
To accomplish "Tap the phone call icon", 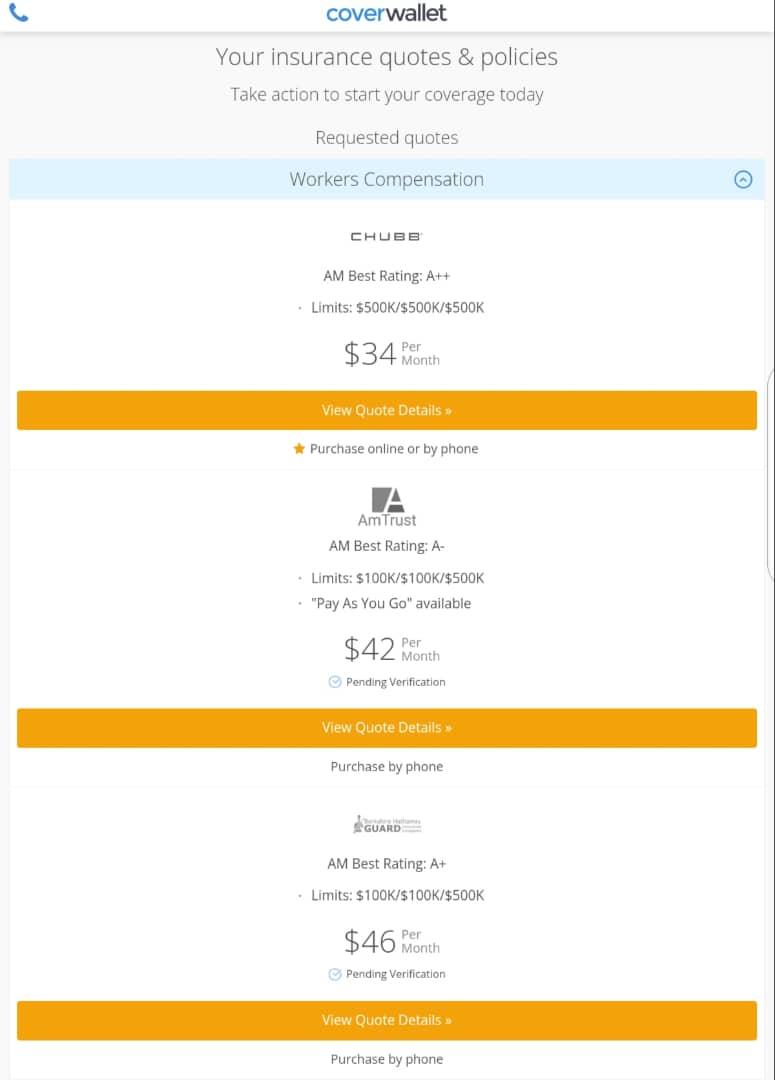I will [x=18, y=13].
